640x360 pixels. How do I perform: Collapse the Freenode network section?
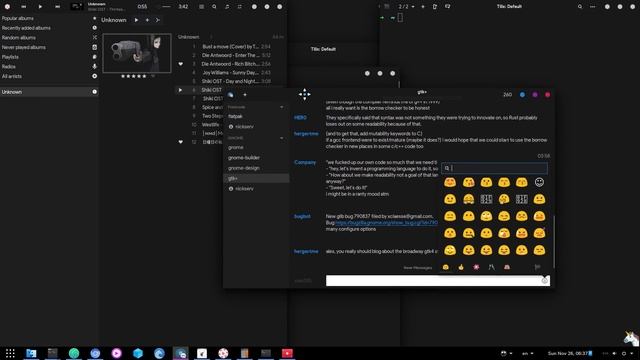[282, 107]
